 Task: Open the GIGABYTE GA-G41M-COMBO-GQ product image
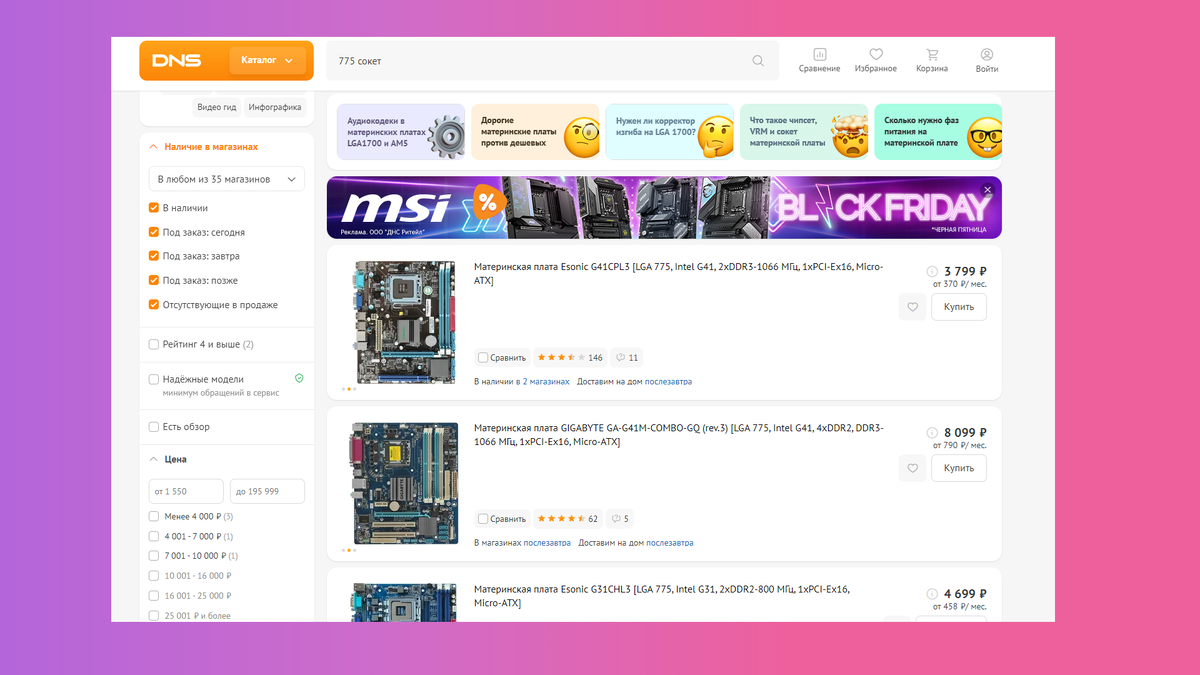pos(404,483)
